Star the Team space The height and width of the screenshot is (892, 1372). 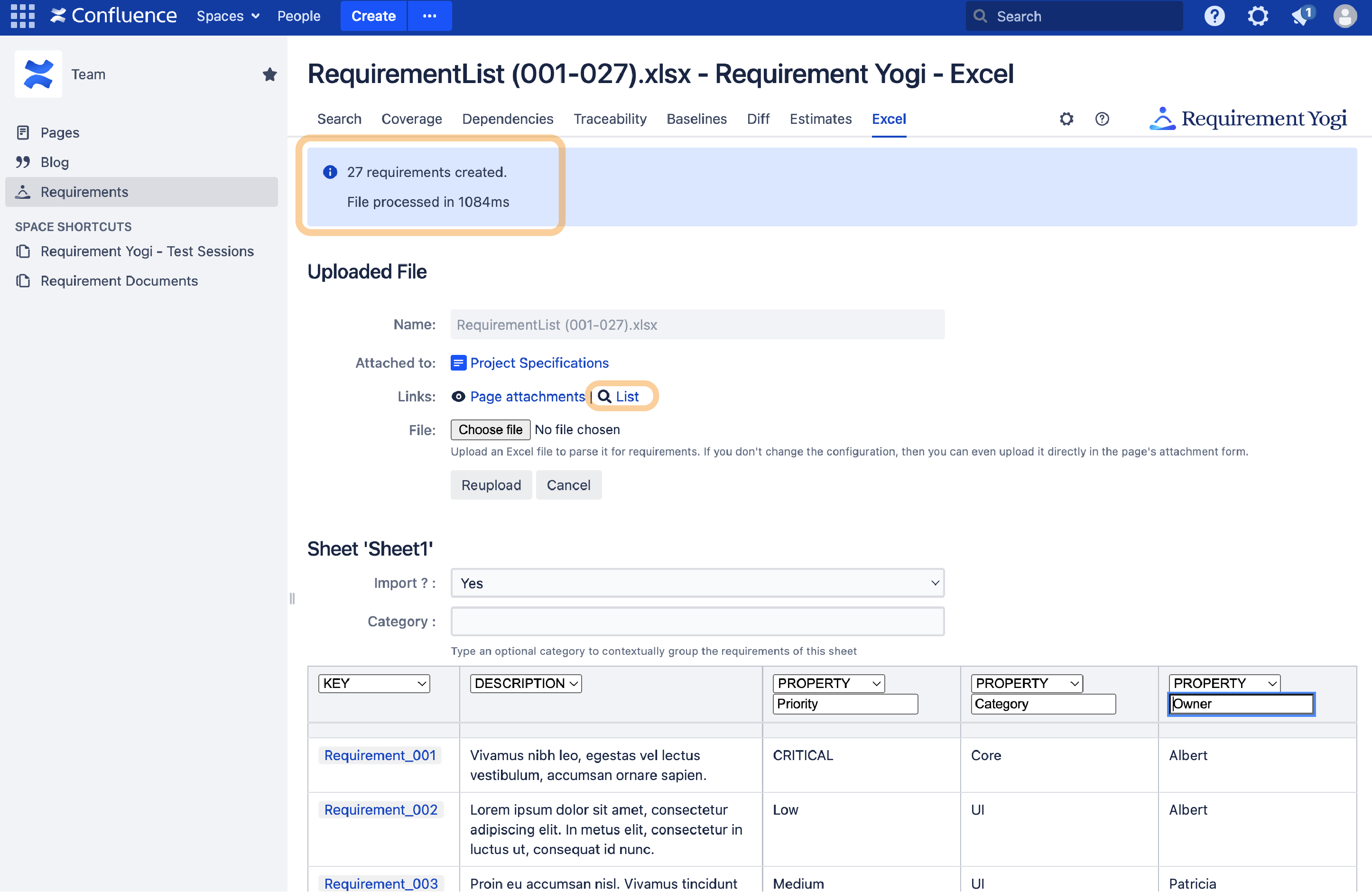269,74
